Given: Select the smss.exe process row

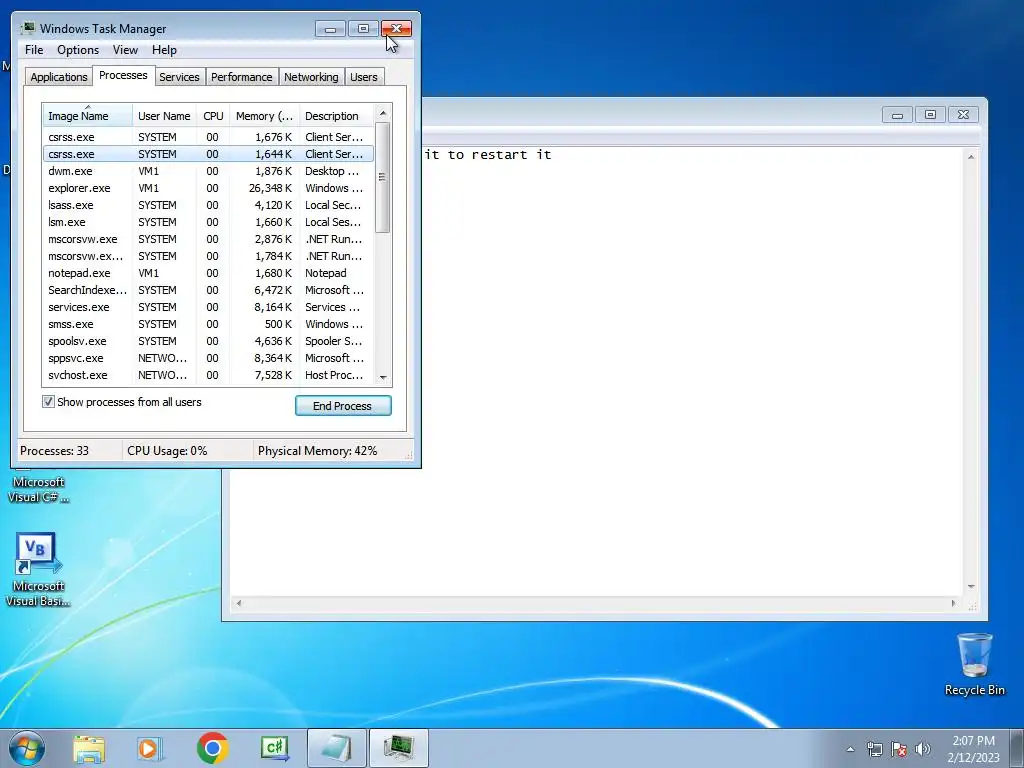Looking at the screenshot, I should coord(208,324).
